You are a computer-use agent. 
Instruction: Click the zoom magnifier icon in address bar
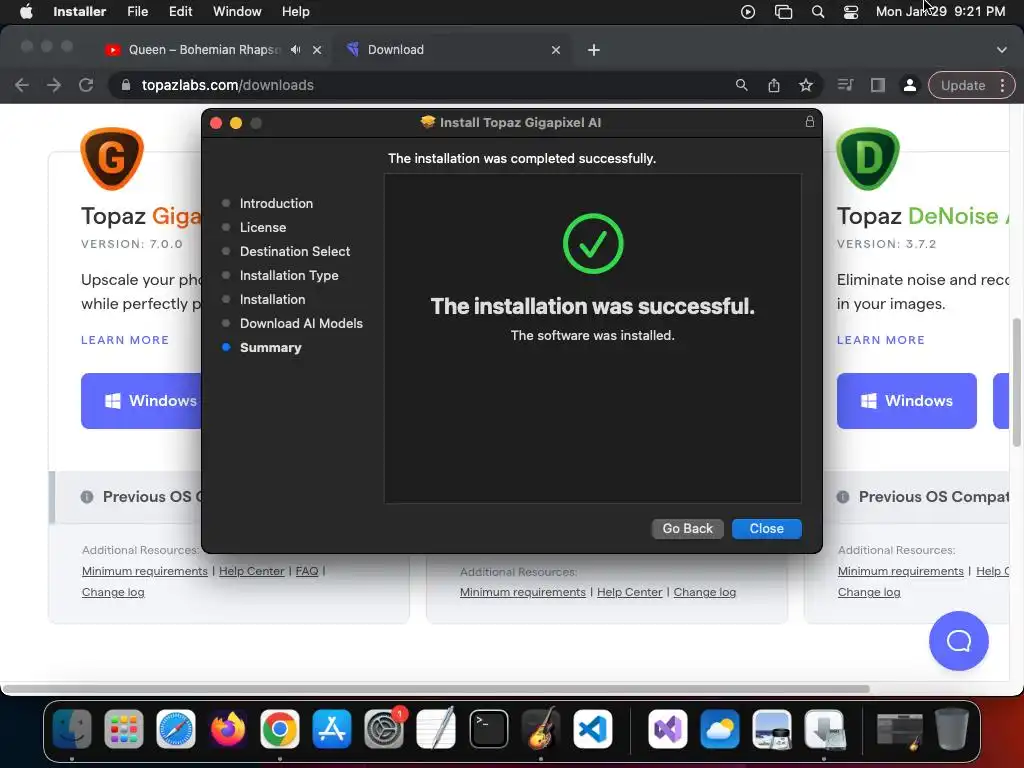point(741,85)
